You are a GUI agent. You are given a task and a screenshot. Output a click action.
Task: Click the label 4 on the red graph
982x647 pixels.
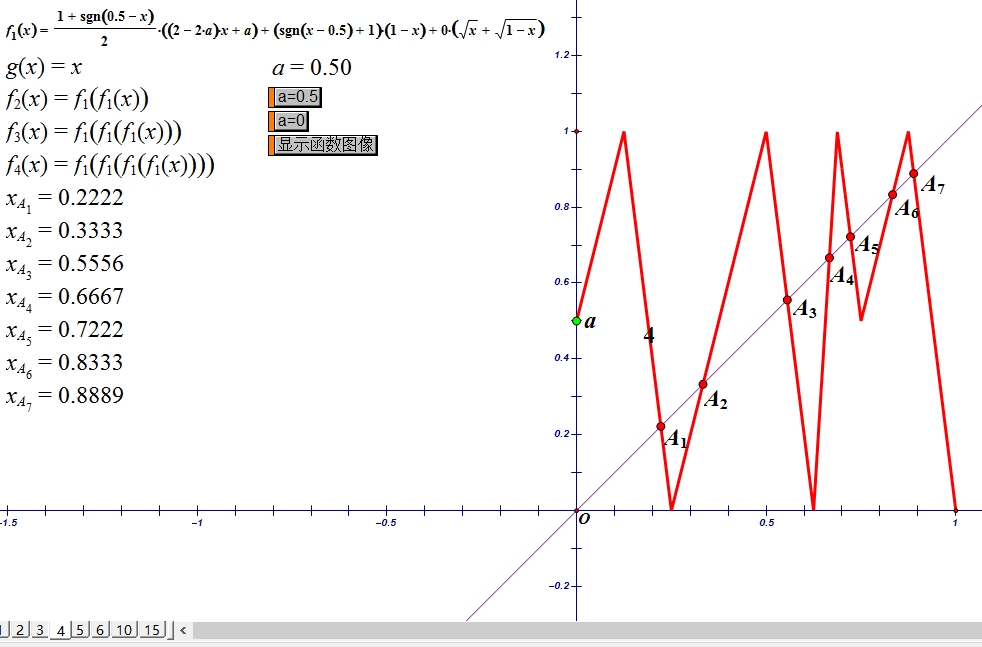coord(649,335)
